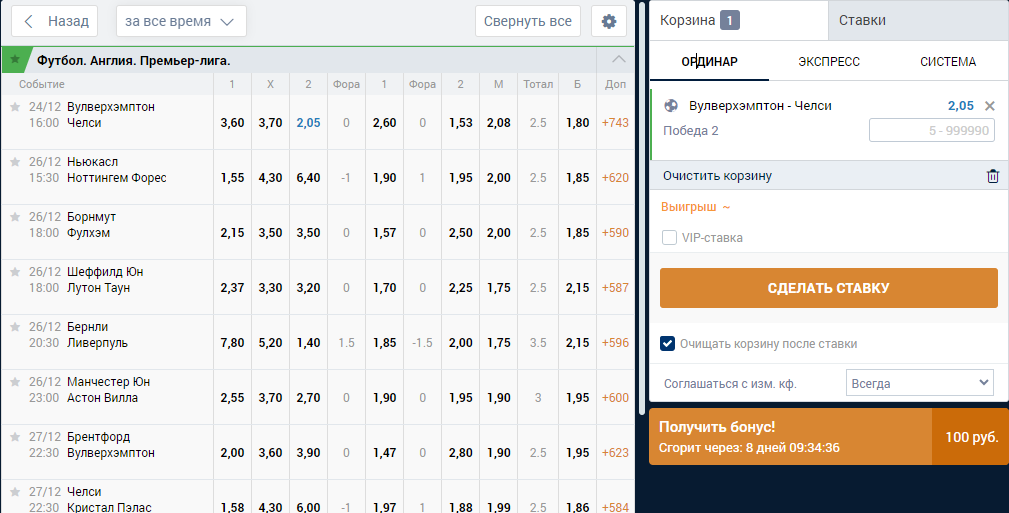Open the Борнмут - Фулхэм match
The height and width of the screenshot is (513, 1009).
click(91, 225)
